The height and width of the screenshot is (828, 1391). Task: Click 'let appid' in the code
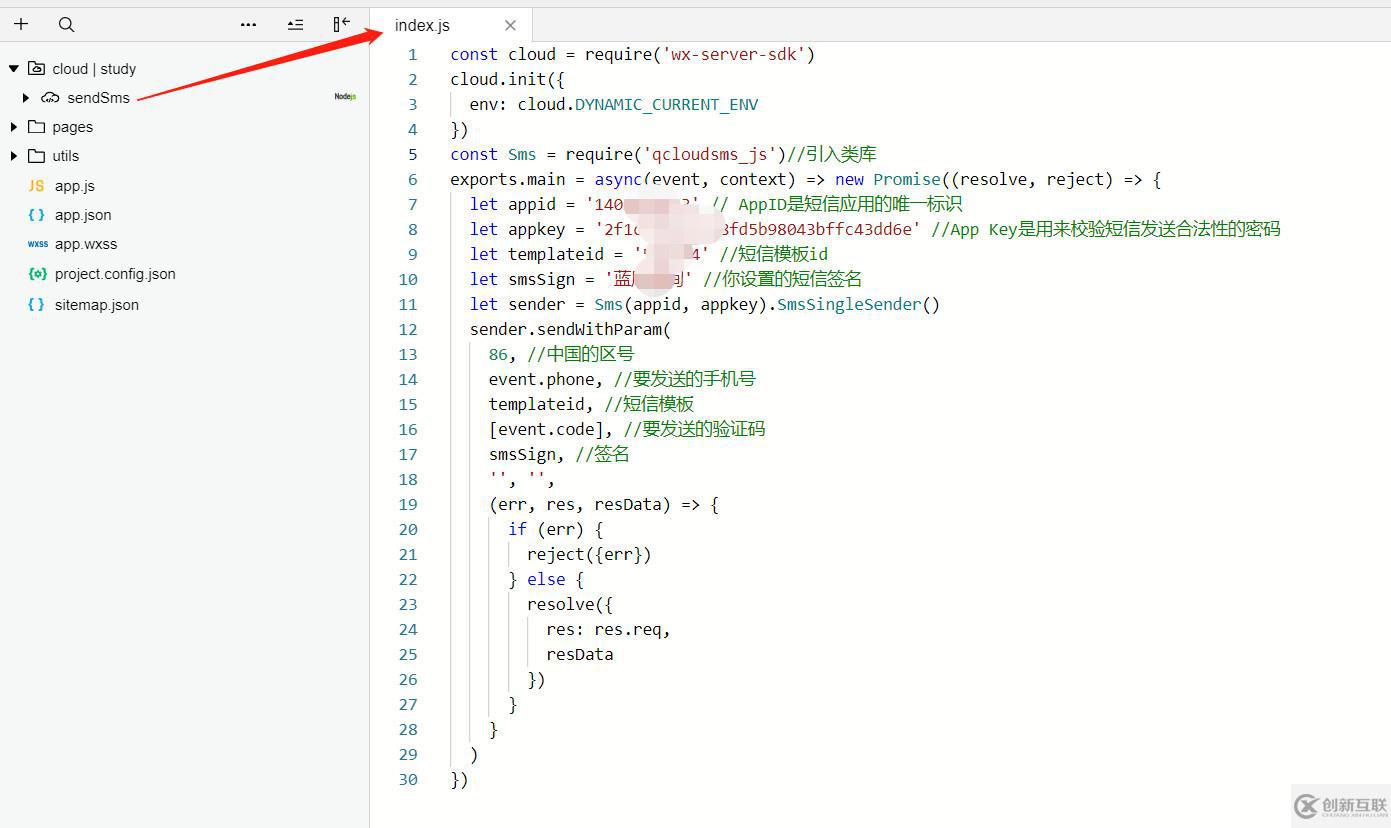513,204
